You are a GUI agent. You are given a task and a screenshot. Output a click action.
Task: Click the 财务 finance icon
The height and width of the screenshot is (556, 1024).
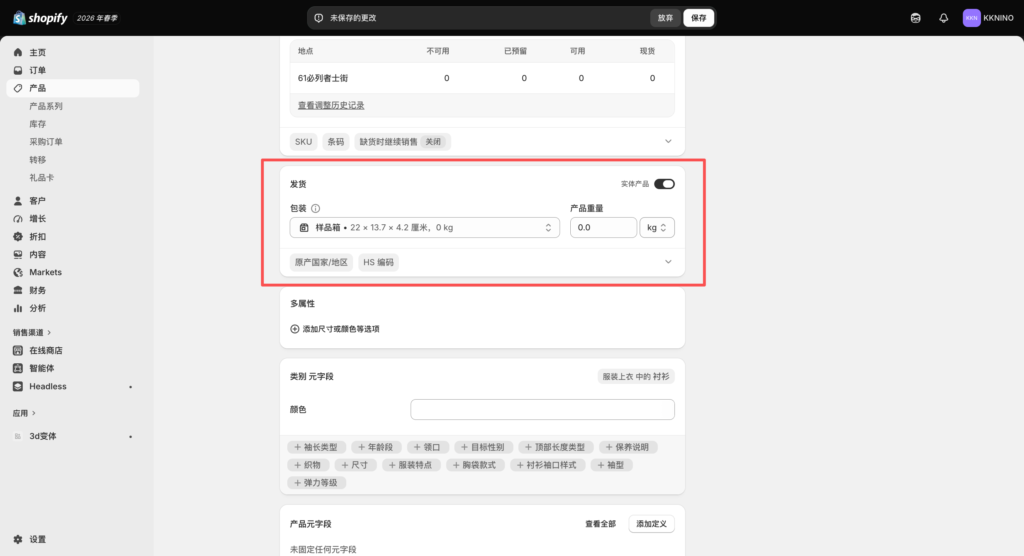click(x=18, y=290)
